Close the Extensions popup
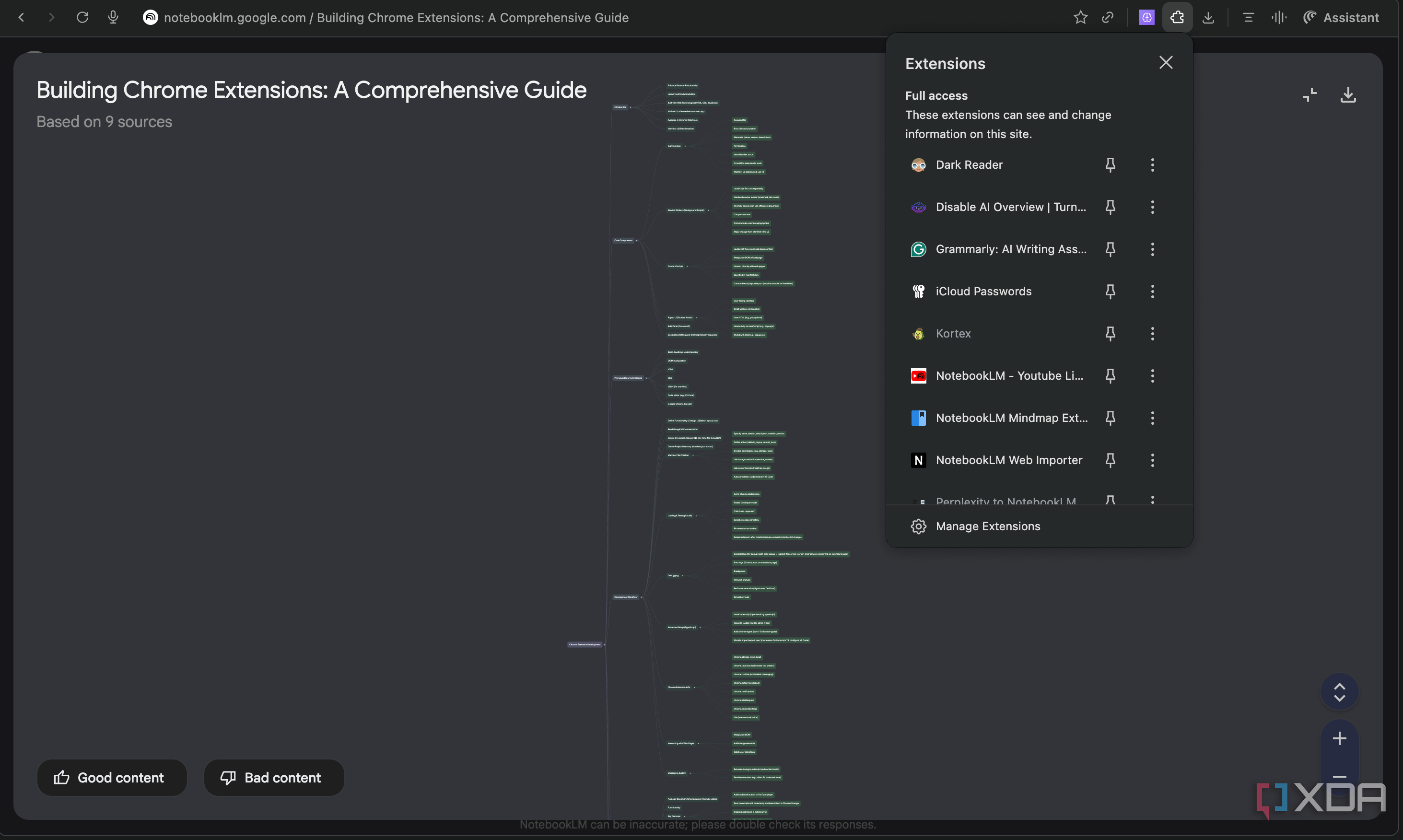 pyautogui.click(x=1166, y=62)
